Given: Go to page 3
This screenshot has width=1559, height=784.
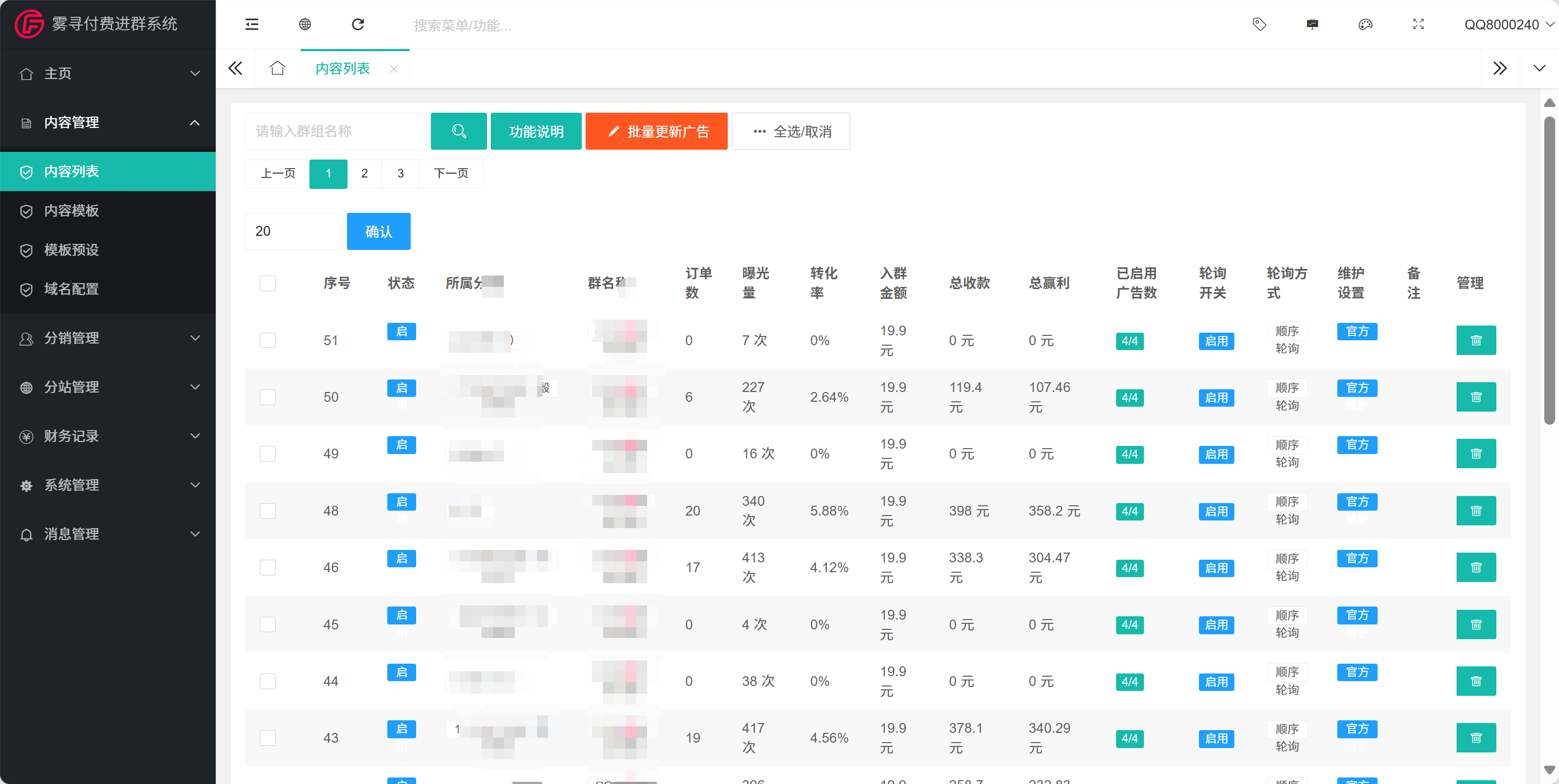Looking at the screenshot, I should [x=400, y=174].
